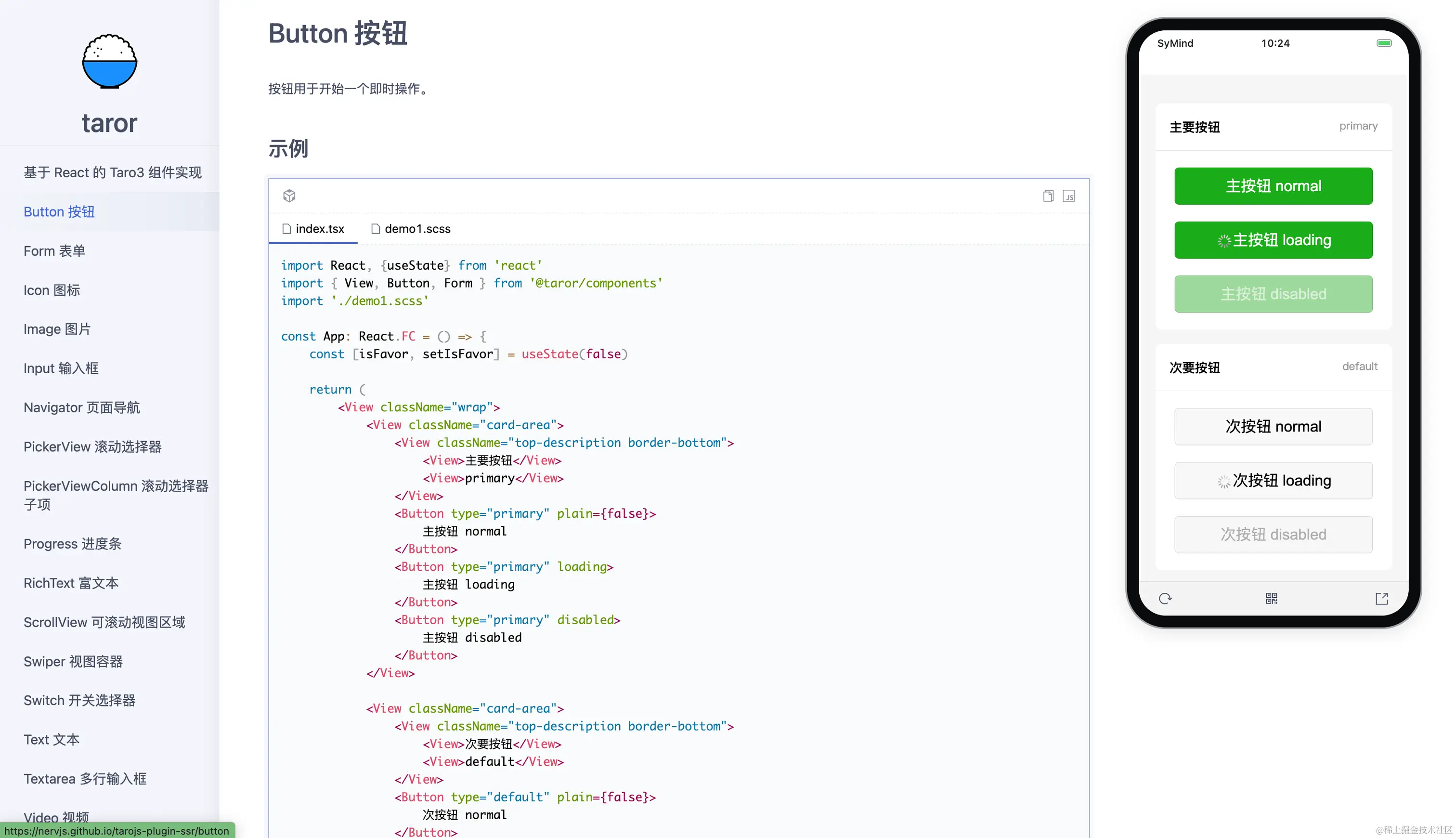The height and width of the screenshot is (838, 1456).
Task: Open preview in new window icon
Action: tap(1381, 599)
